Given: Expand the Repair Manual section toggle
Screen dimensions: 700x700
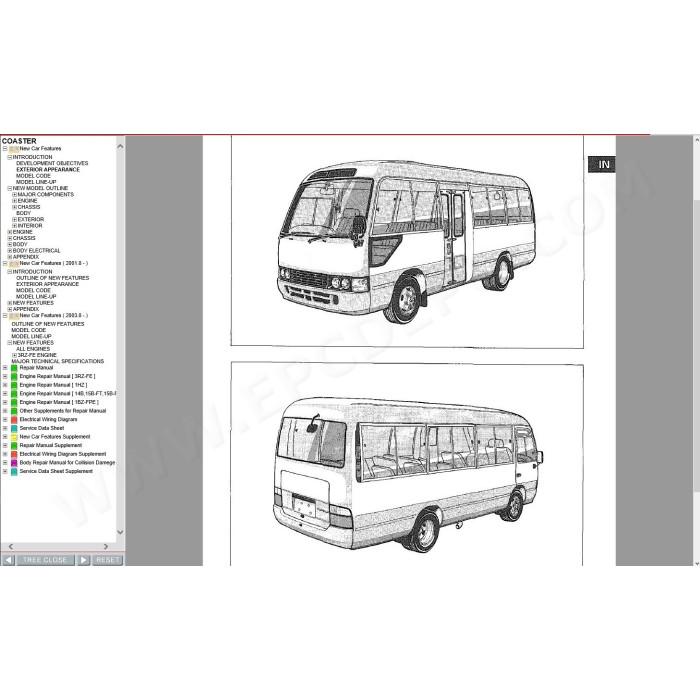Looking at the screenshot, I should (x=5, y=368).
